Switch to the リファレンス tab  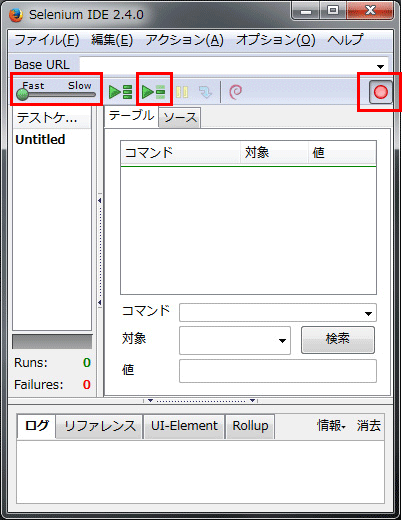100,426
